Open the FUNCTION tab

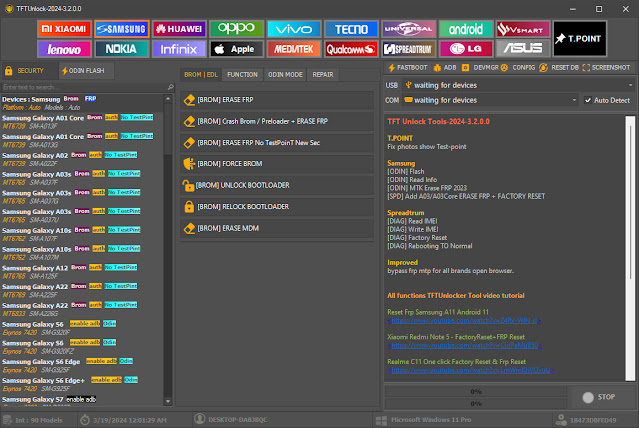pos(242,75)
